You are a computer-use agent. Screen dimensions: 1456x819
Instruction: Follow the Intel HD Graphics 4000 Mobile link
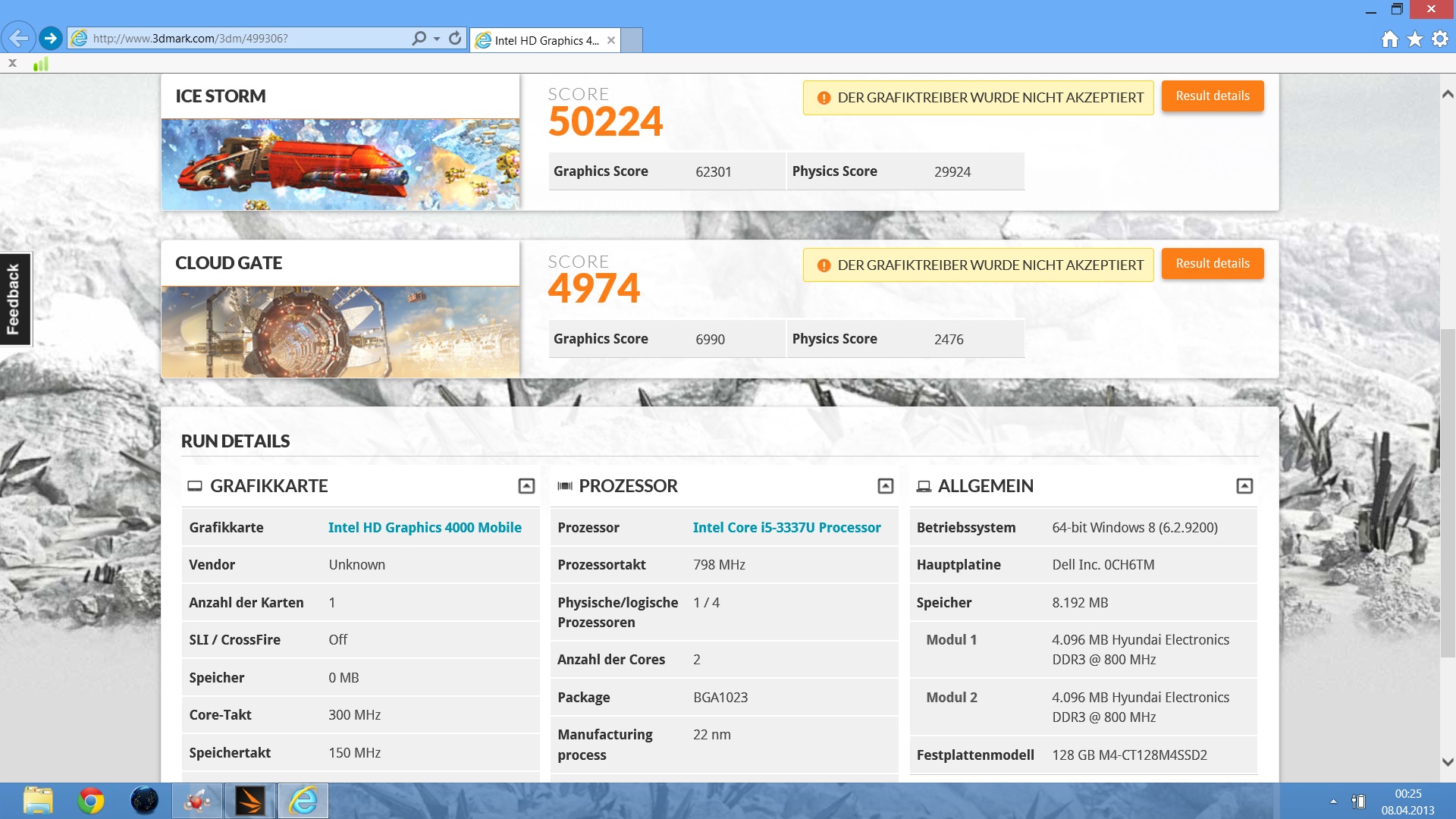click(425, 528)
